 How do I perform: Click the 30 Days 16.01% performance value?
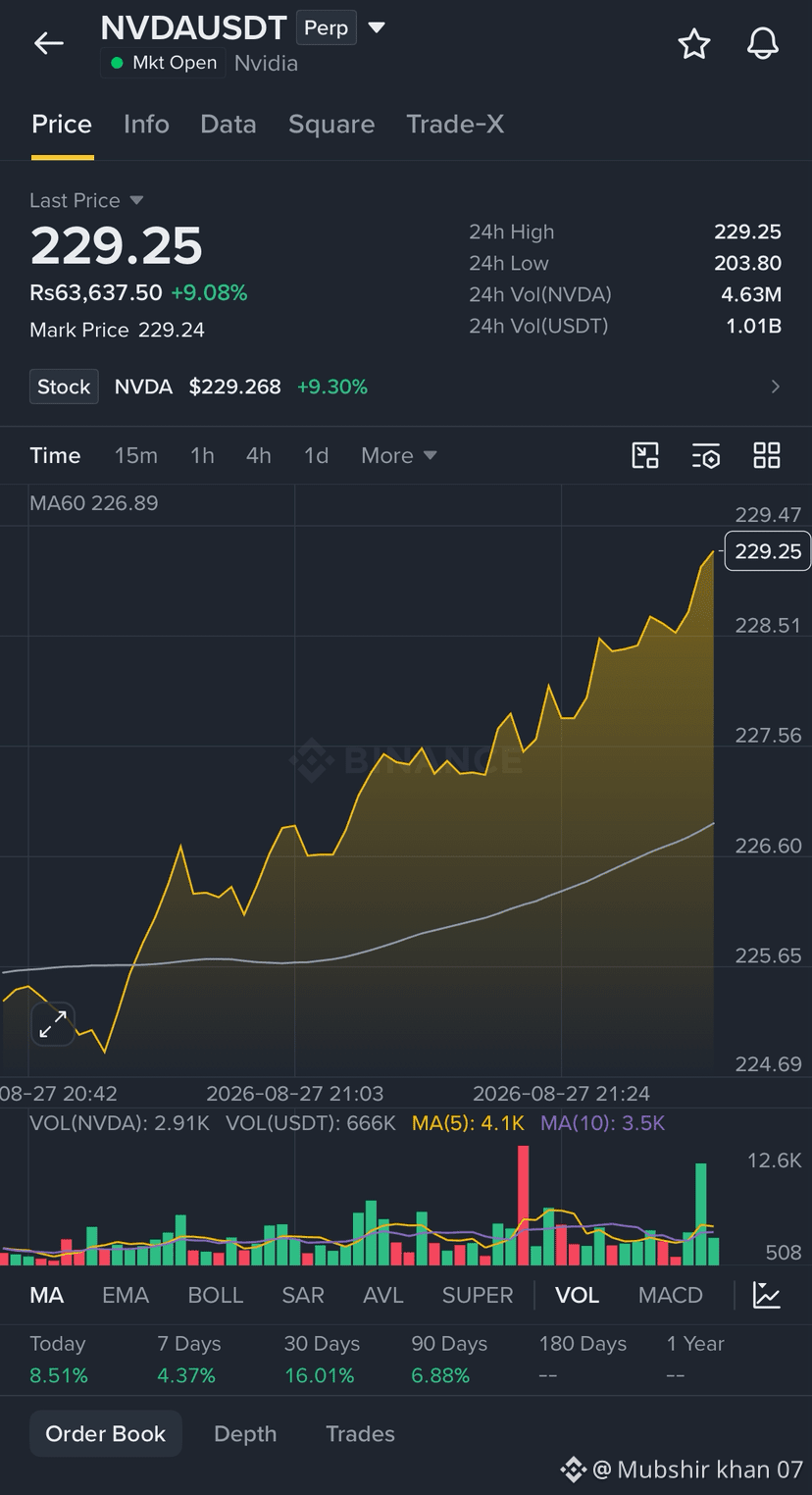tap(320, 1375)
